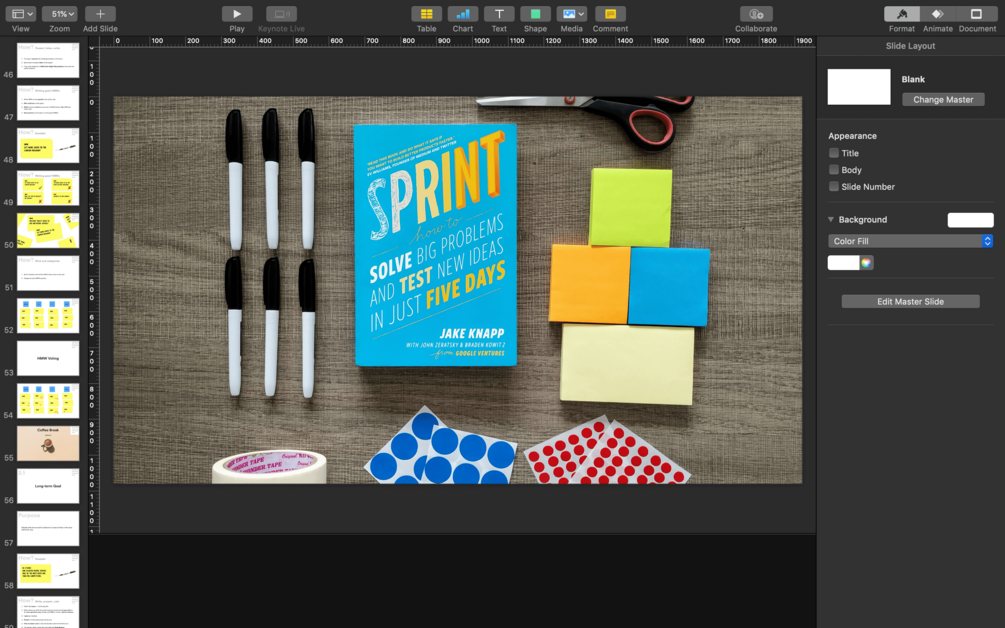
Task: Open the Color Fill dropdown
Action: pyautogui.click(x=911, y=241)
